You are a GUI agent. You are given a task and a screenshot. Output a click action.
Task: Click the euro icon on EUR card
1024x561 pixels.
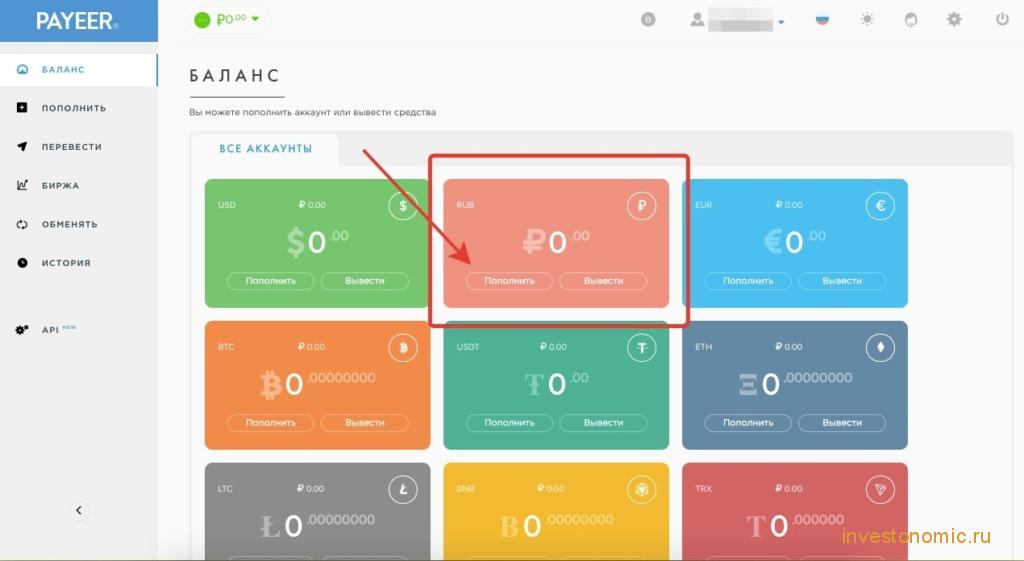[x=880, y=206]
